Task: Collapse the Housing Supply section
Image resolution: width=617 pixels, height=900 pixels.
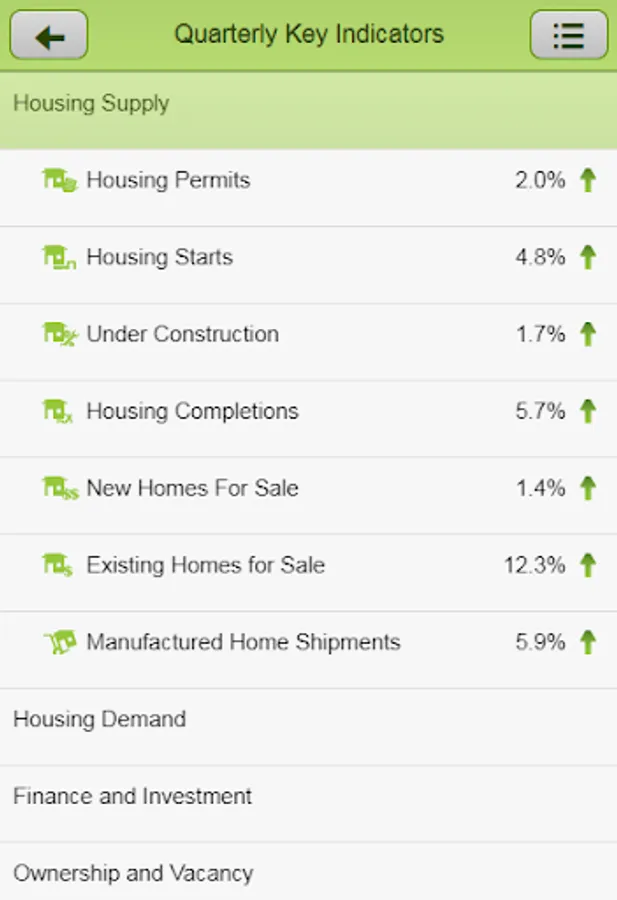Action: click(91, 104)
